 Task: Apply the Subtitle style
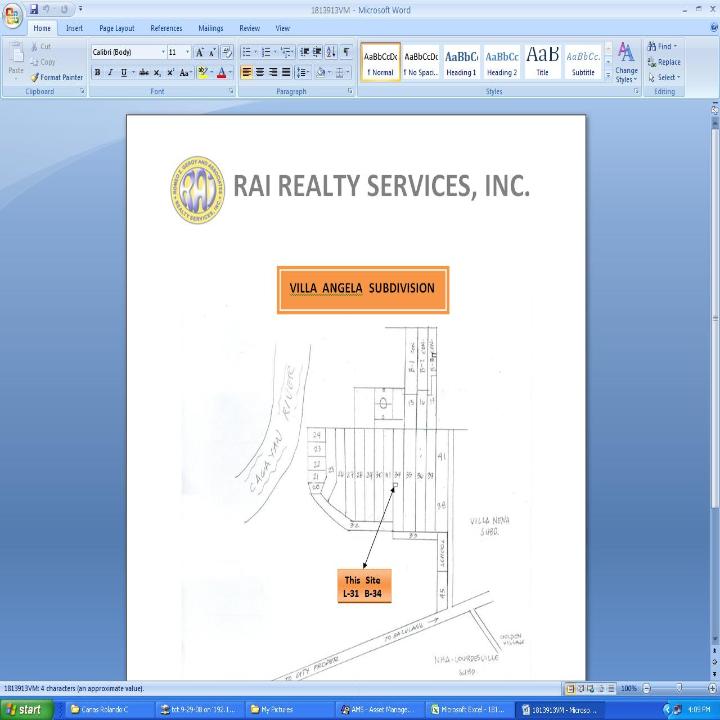(x=583, y=62)
